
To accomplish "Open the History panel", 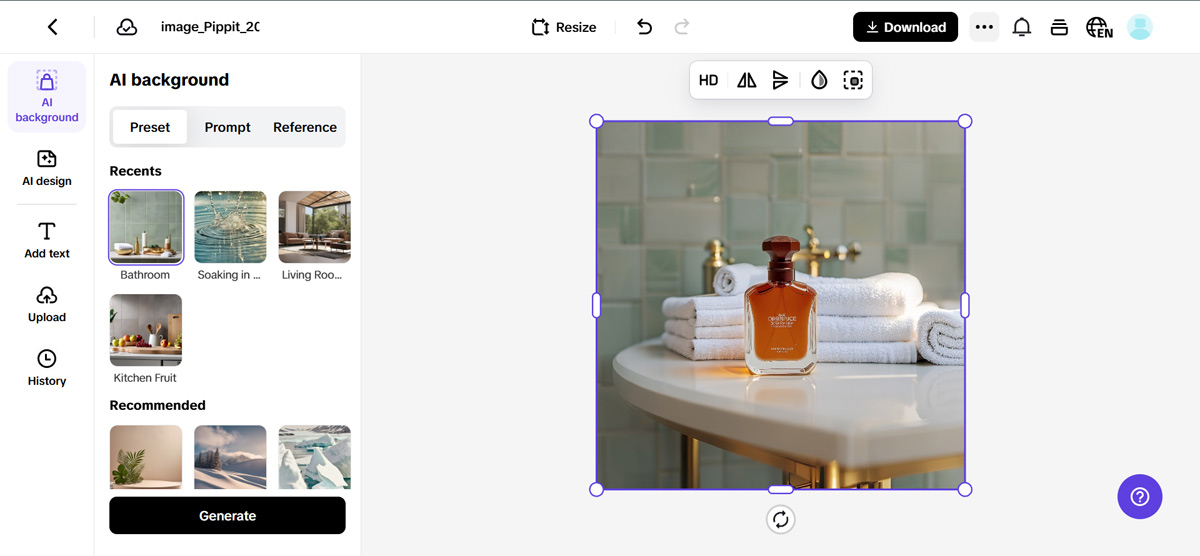I will click(x=47, y=368).
